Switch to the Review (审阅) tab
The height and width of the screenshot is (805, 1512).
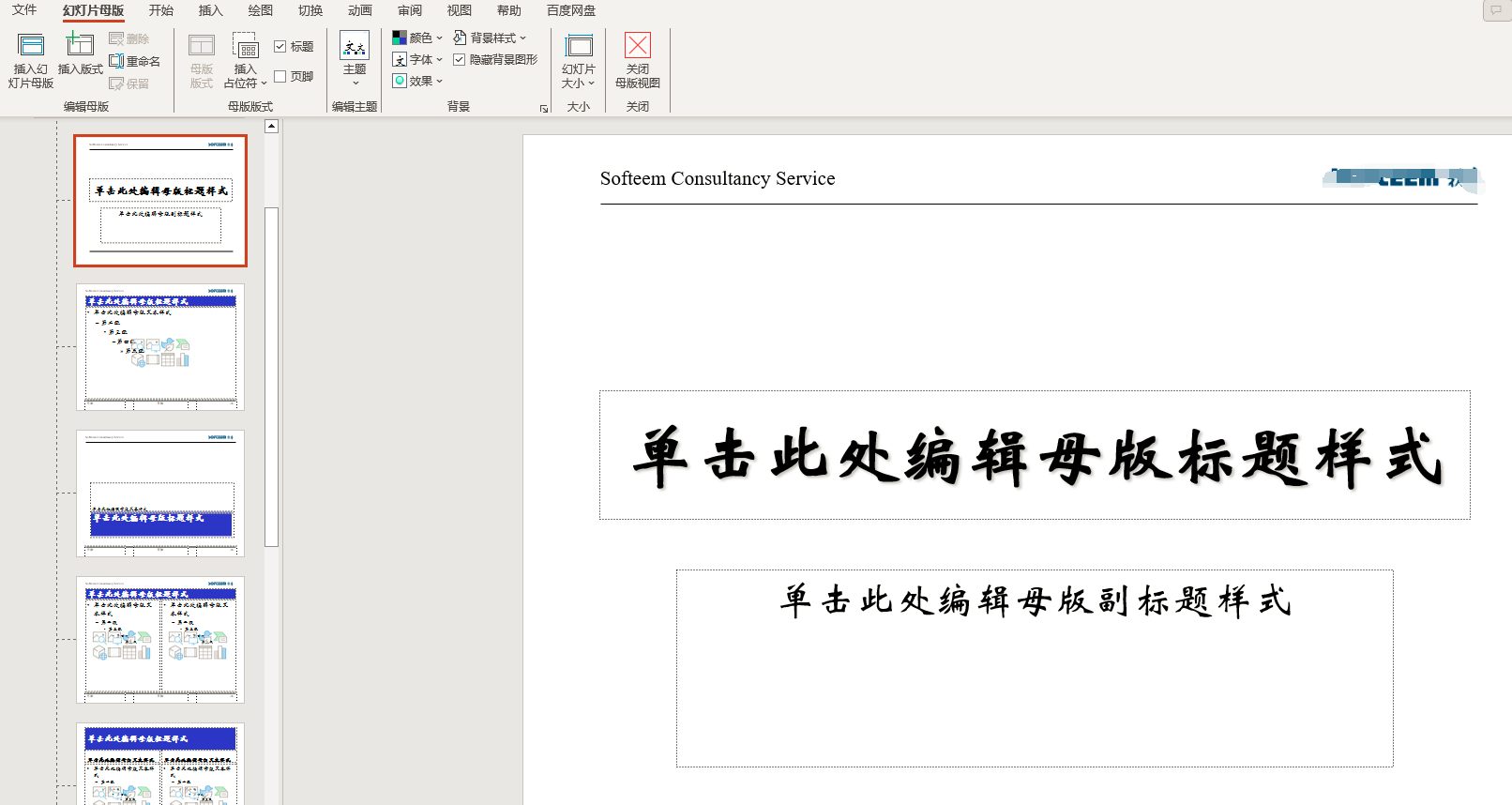(x=410, y=10)
